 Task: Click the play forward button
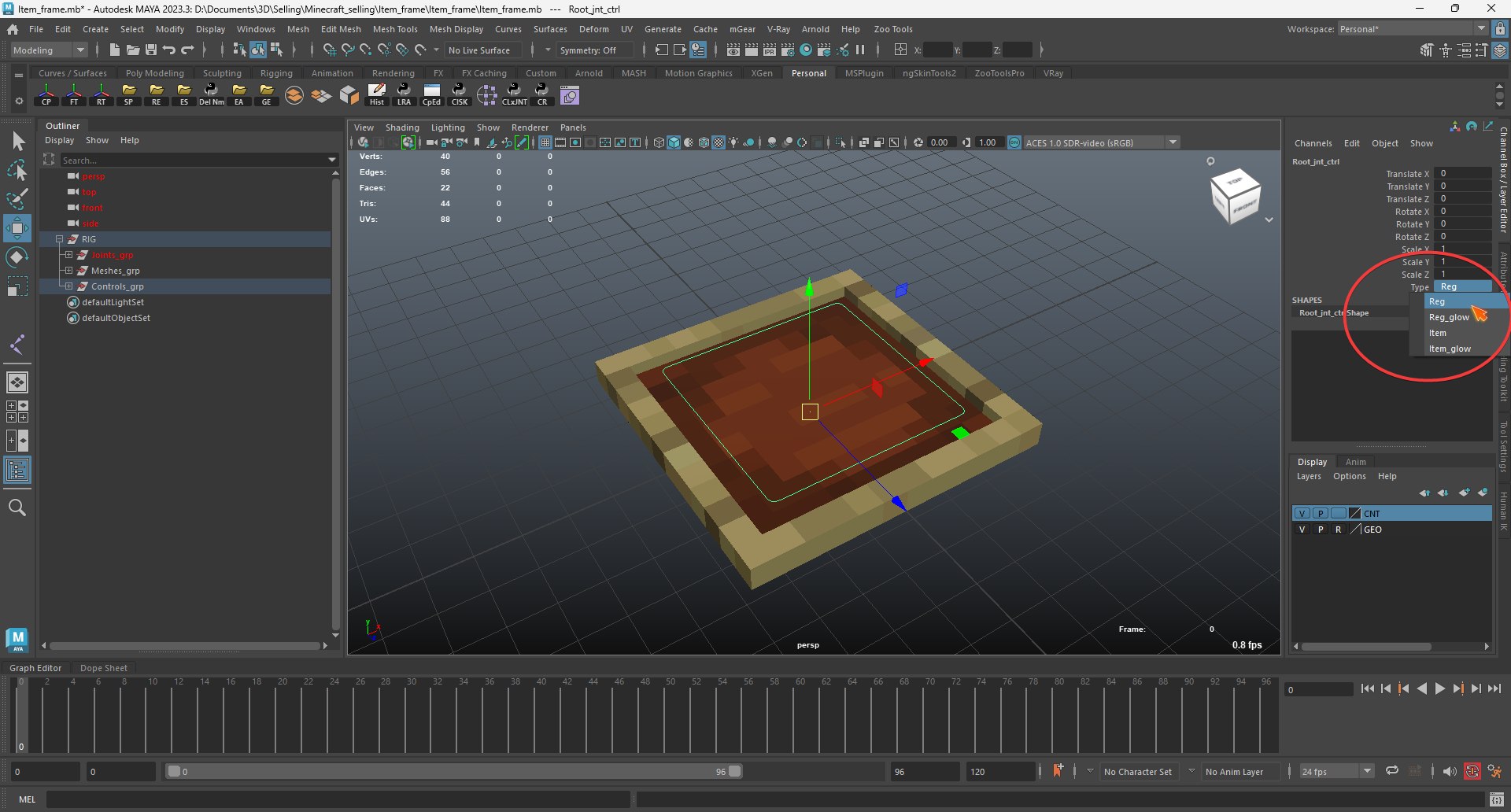[x=1439, y=688]
